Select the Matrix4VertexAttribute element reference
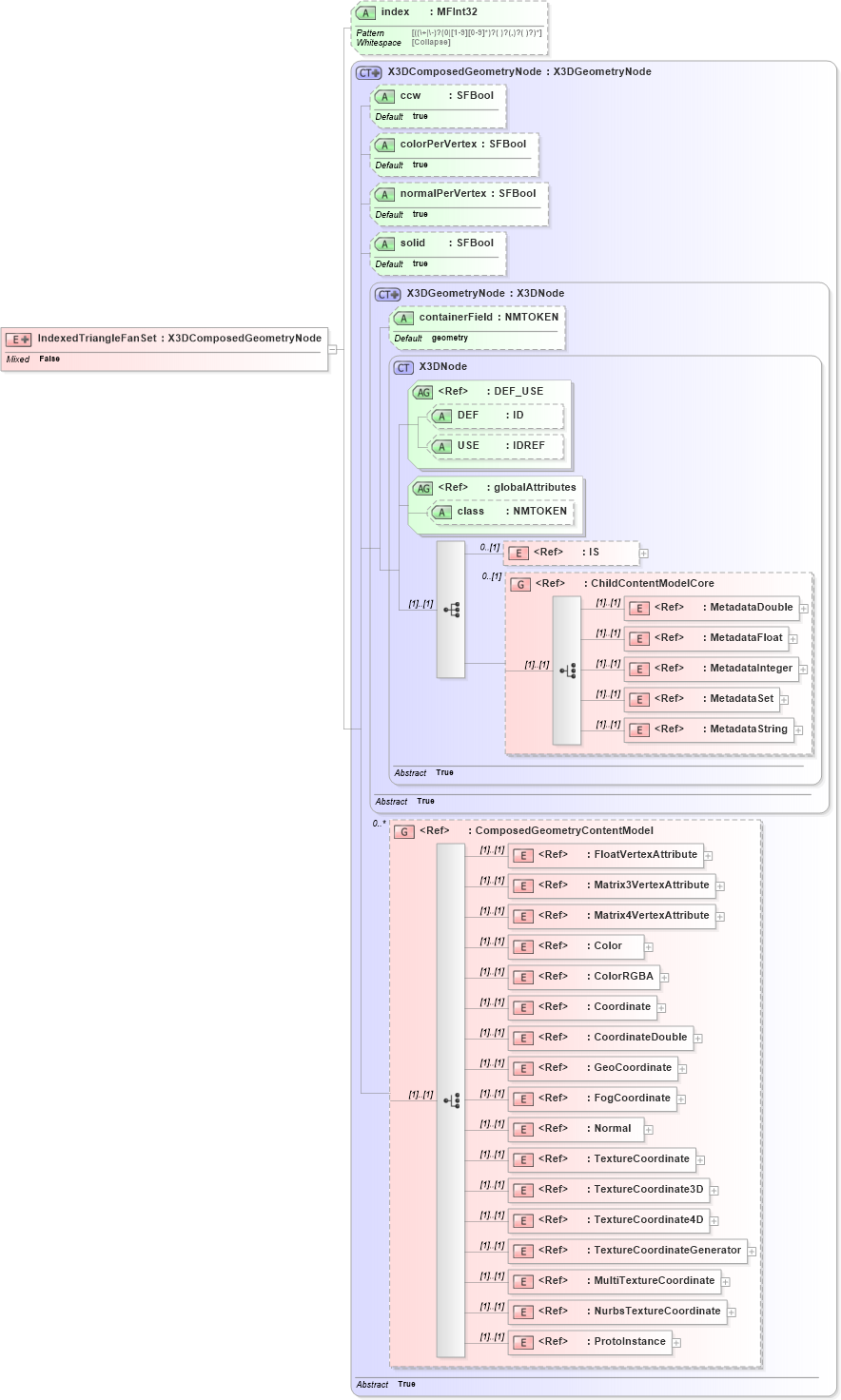The width and height of the screenshot is (841, 1400). coord(613,916)
